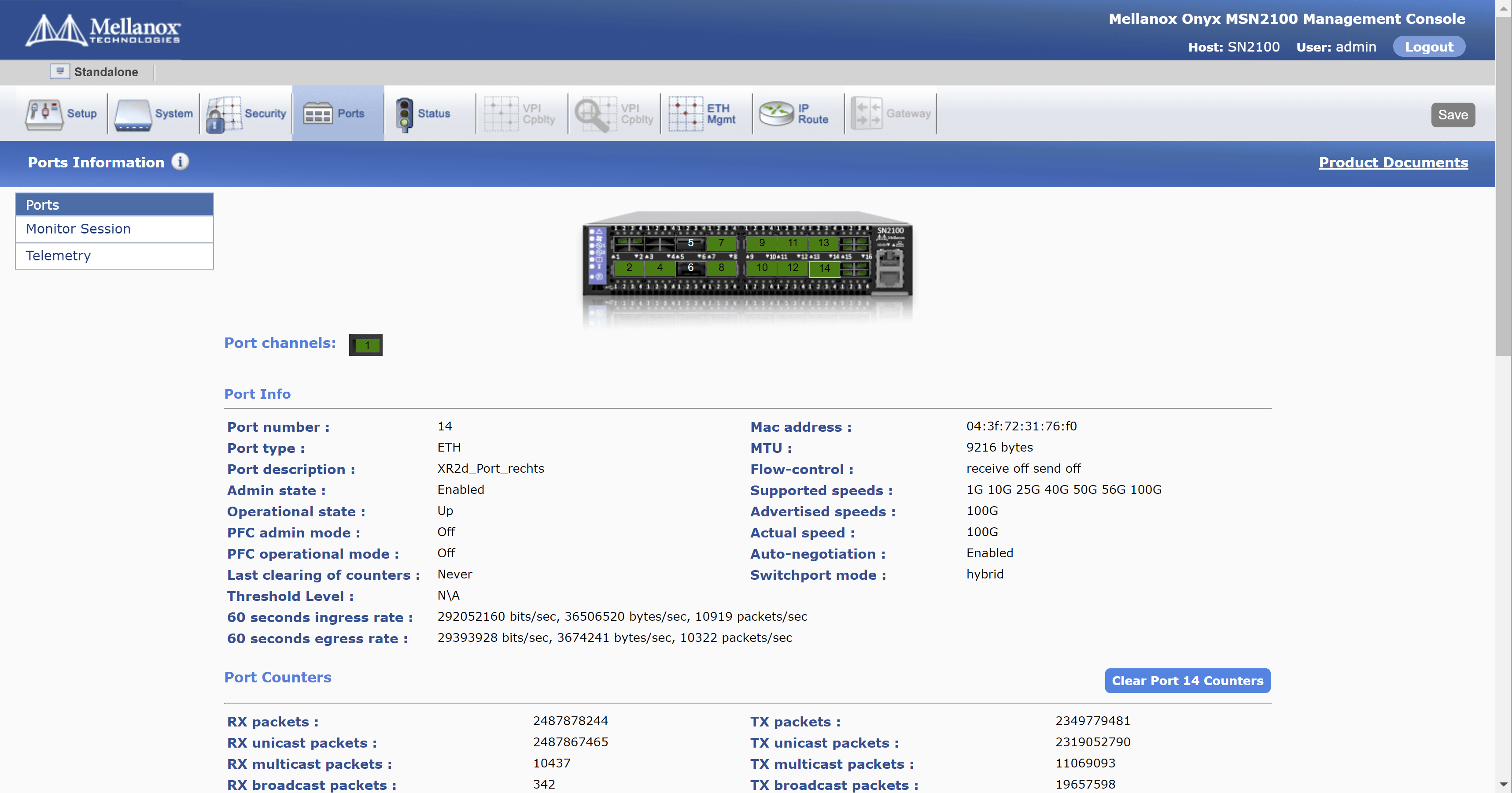Open the System section icon
The image size is (1512, 793).
(133, 114)
